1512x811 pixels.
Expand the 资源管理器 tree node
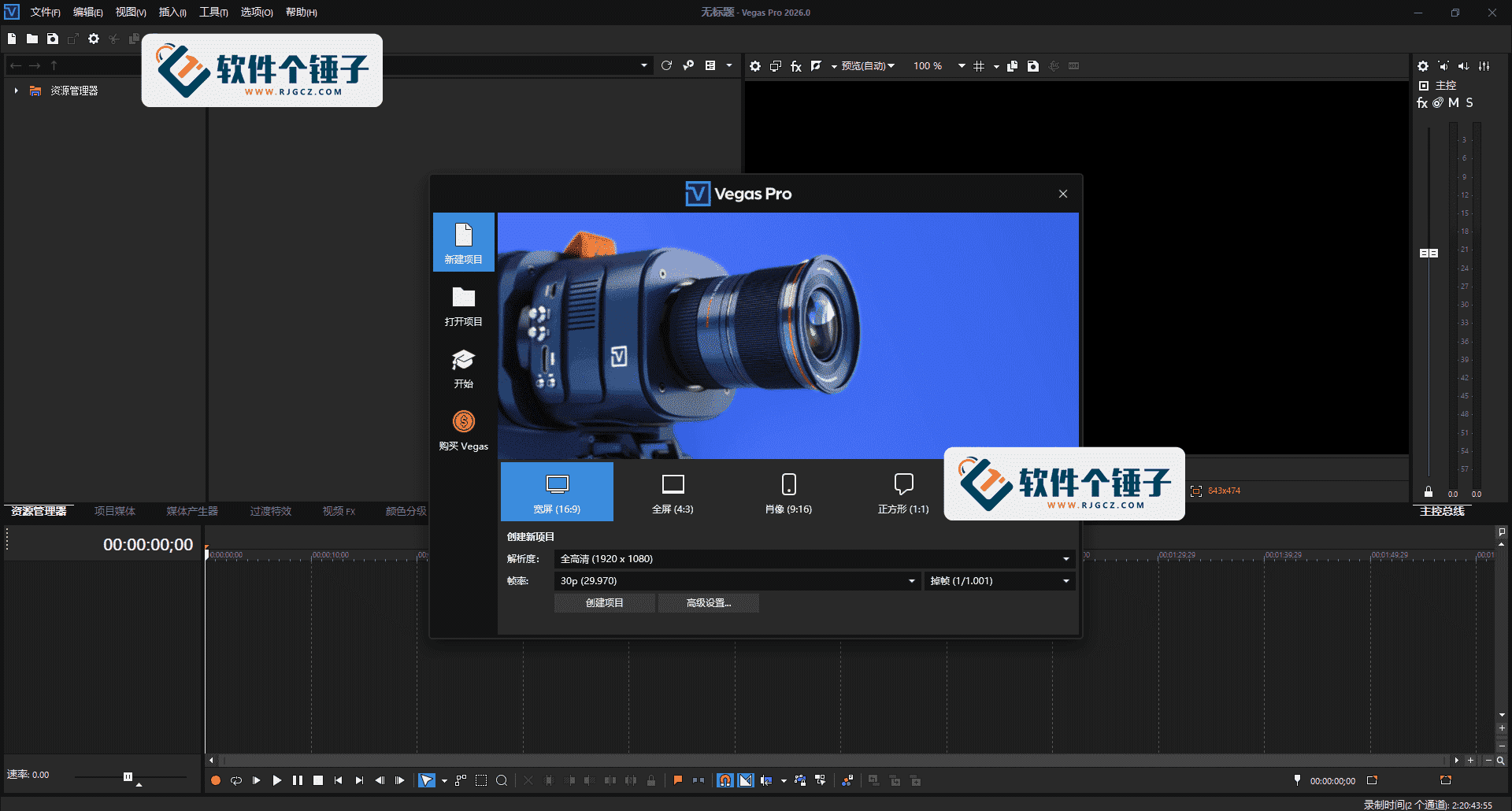[x=16, y=91]
